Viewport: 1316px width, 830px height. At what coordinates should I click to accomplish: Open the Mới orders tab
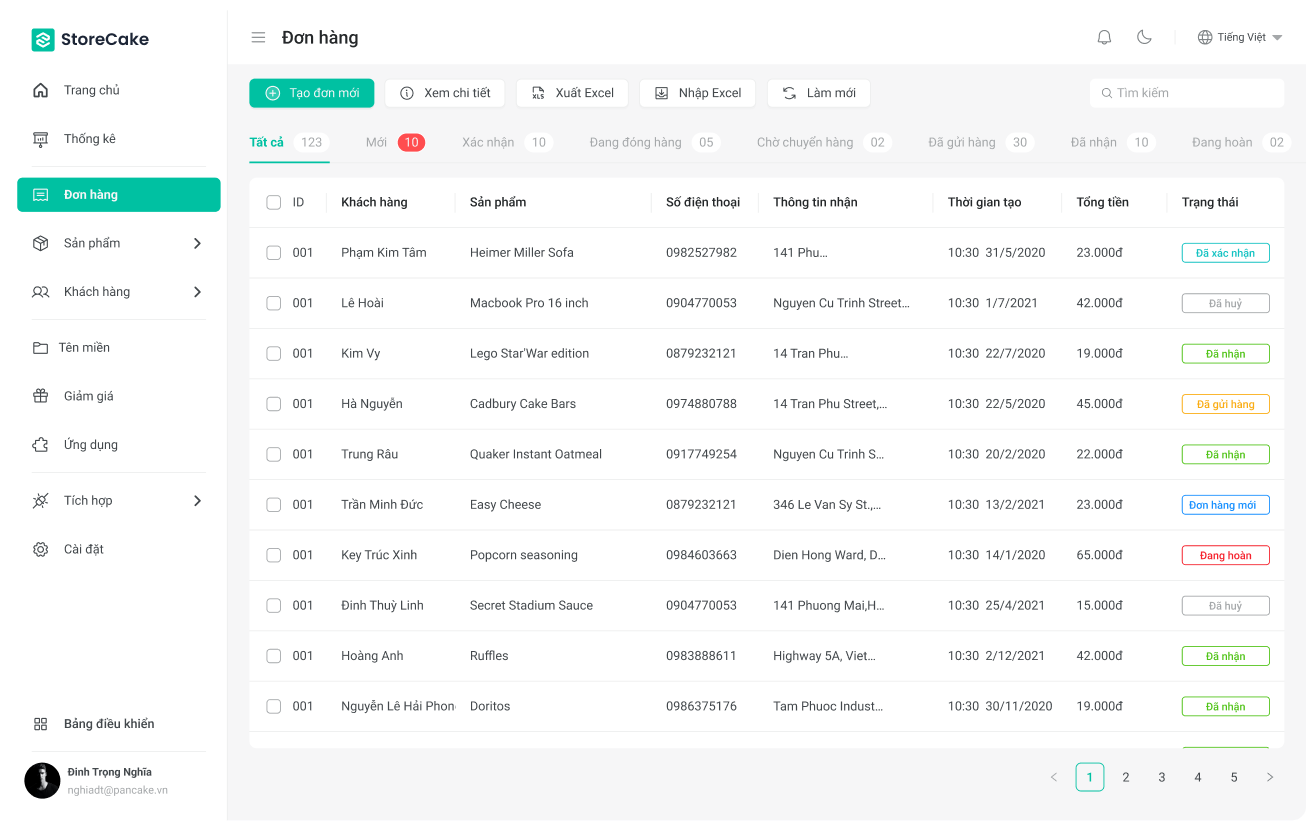pyautogui.click(x=374, y=142)
